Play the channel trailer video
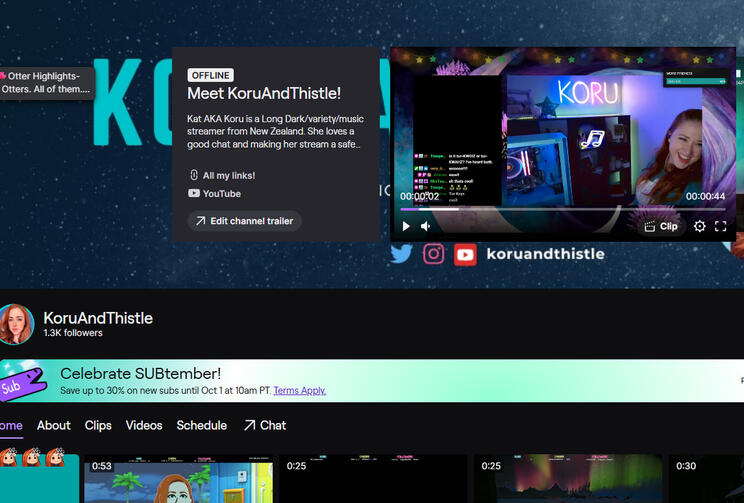The image size is (744, 503). point(406,226)
